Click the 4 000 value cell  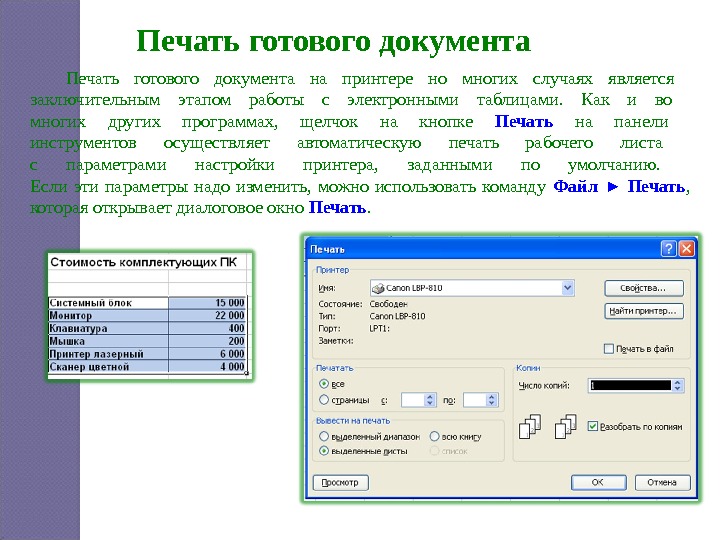tap(208, 366)
